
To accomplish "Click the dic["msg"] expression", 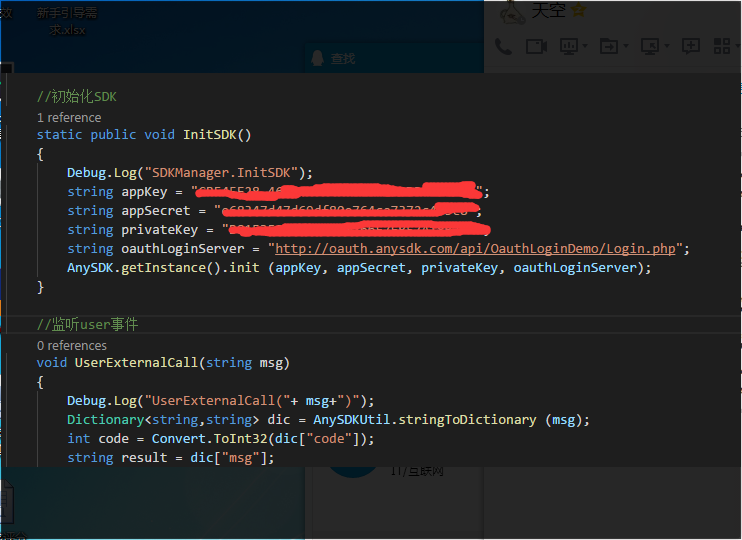I will pos(229,458).
